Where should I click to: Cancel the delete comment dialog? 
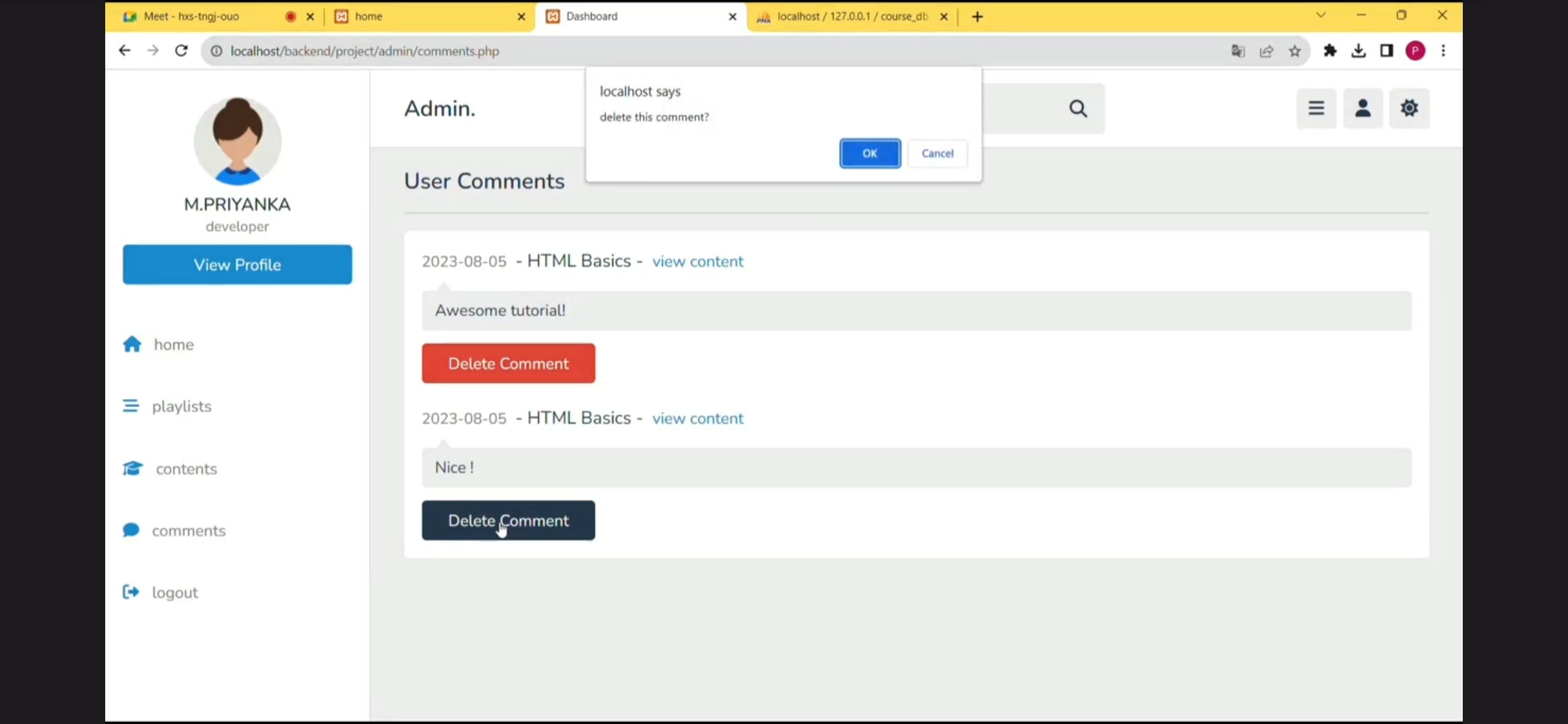937,154
